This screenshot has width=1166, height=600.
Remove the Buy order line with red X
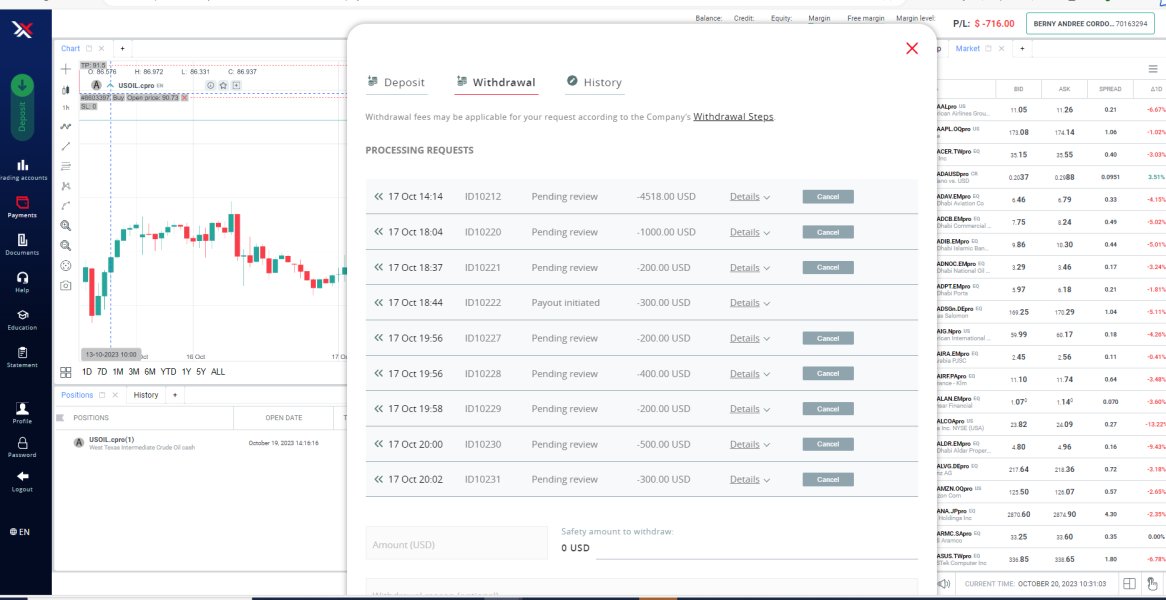184,97
